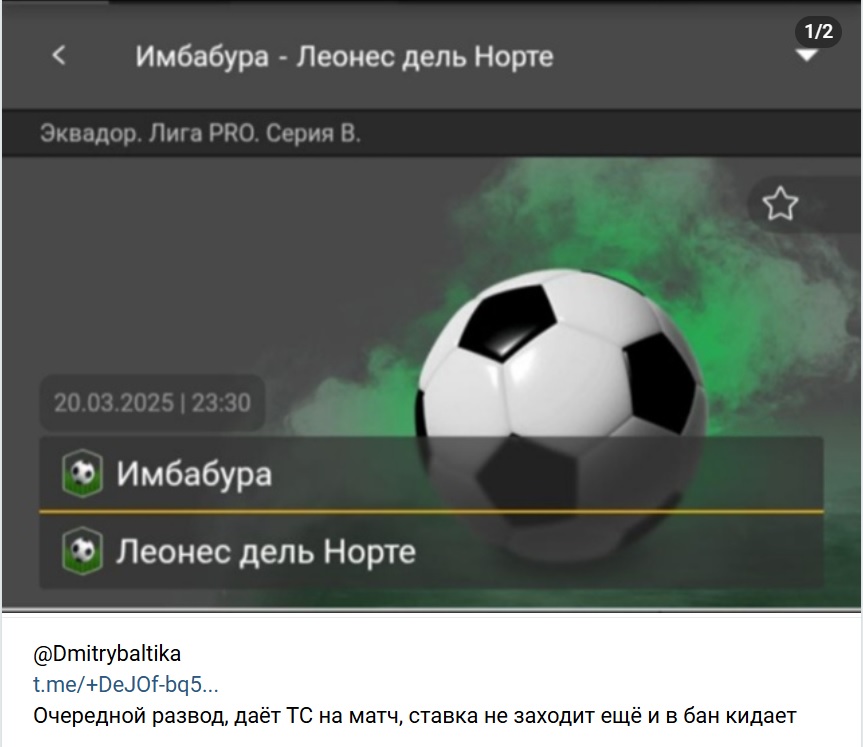The height and width of the screenshot is (747, 863).
Task: Click the post caption text about развод
Action: (414, 716)
